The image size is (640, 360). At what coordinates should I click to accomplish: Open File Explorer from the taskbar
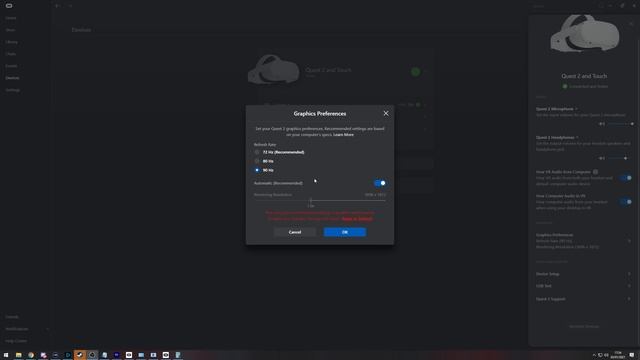18,355
